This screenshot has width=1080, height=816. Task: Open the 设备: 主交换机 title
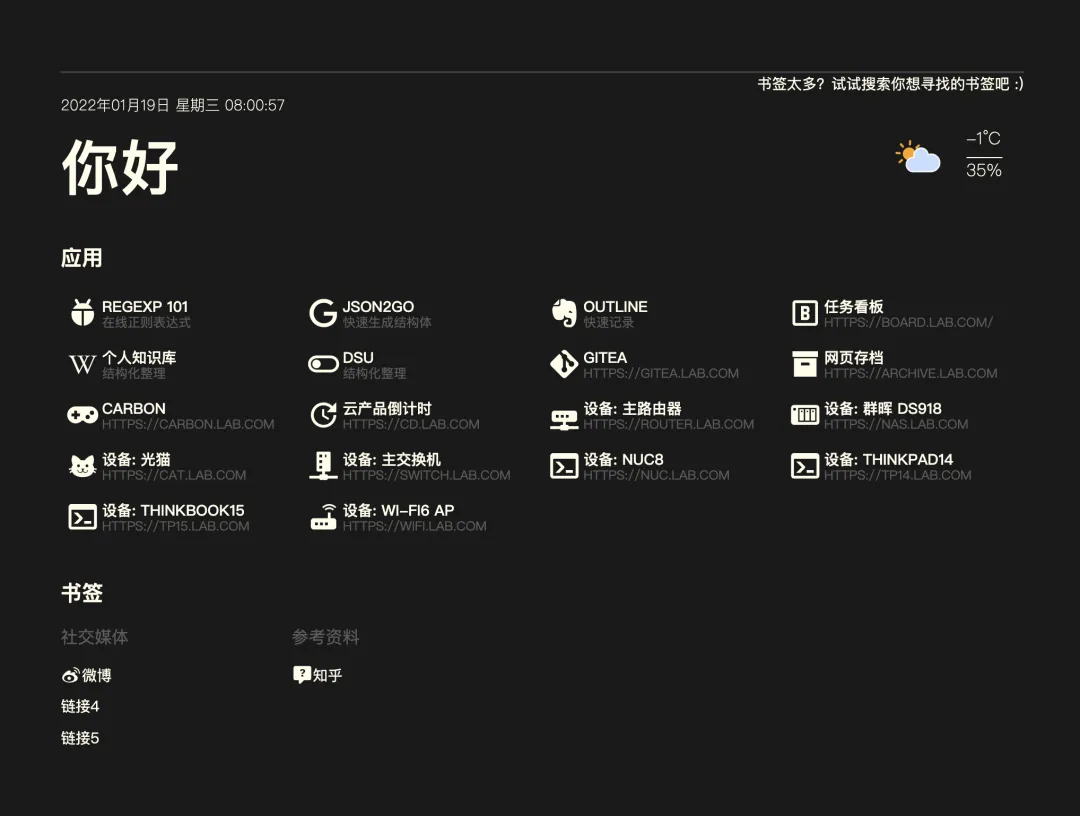coord(392,459)
